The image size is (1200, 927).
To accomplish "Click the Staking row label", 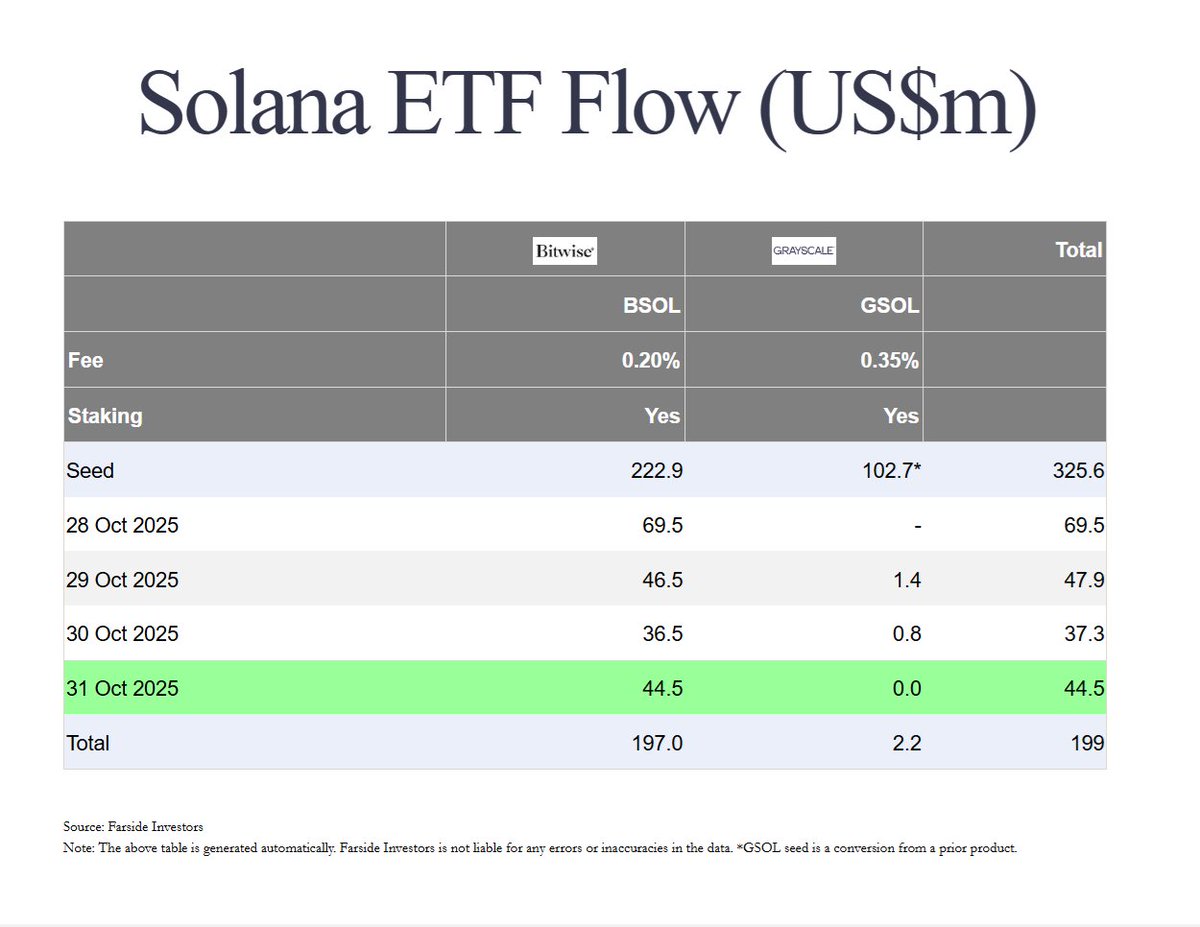I will pyautogui.click(x=105, y=416).
